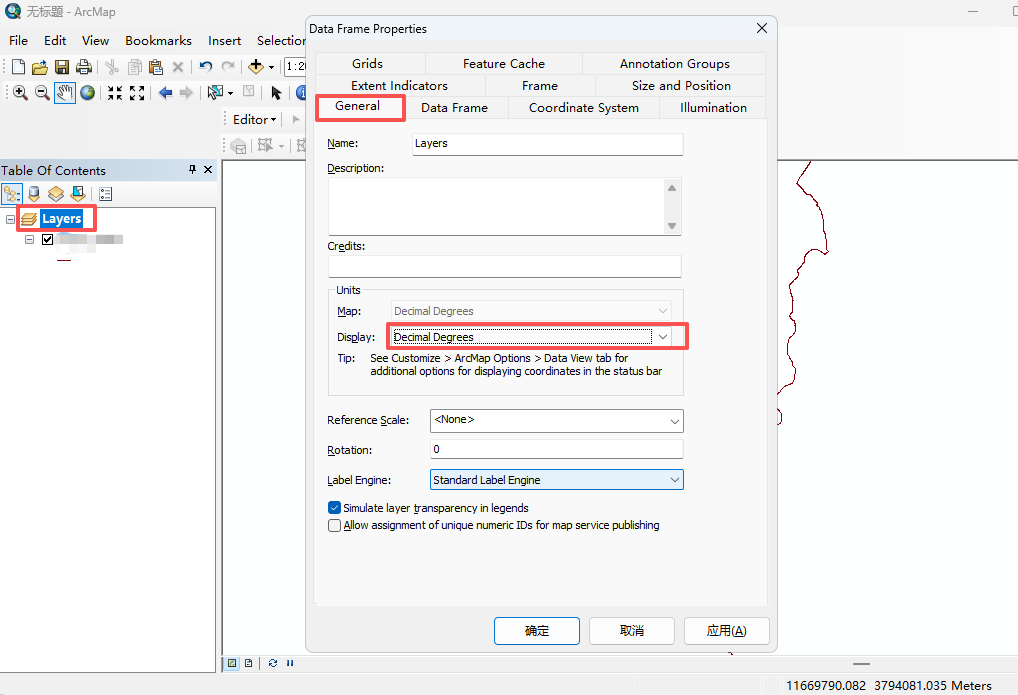Select the Layers data frame in TOC
Screen dimensions: 1018x695
point(61,219)
